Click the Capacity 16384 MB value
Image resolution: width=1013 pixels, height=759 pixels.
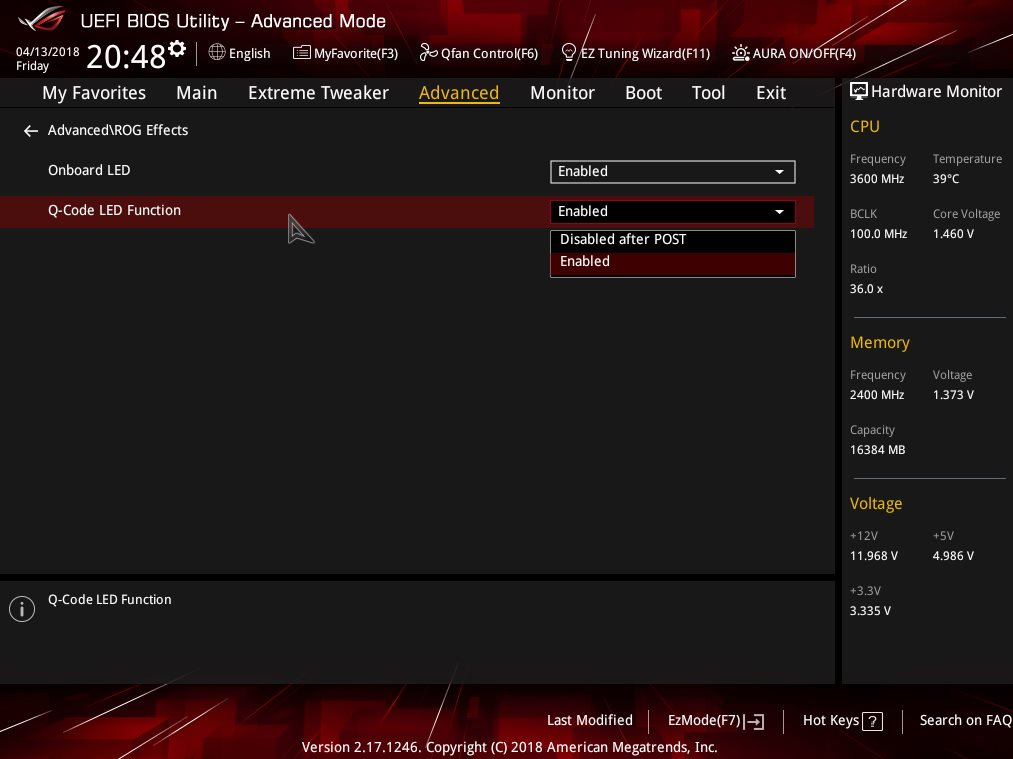coord(877,450)
